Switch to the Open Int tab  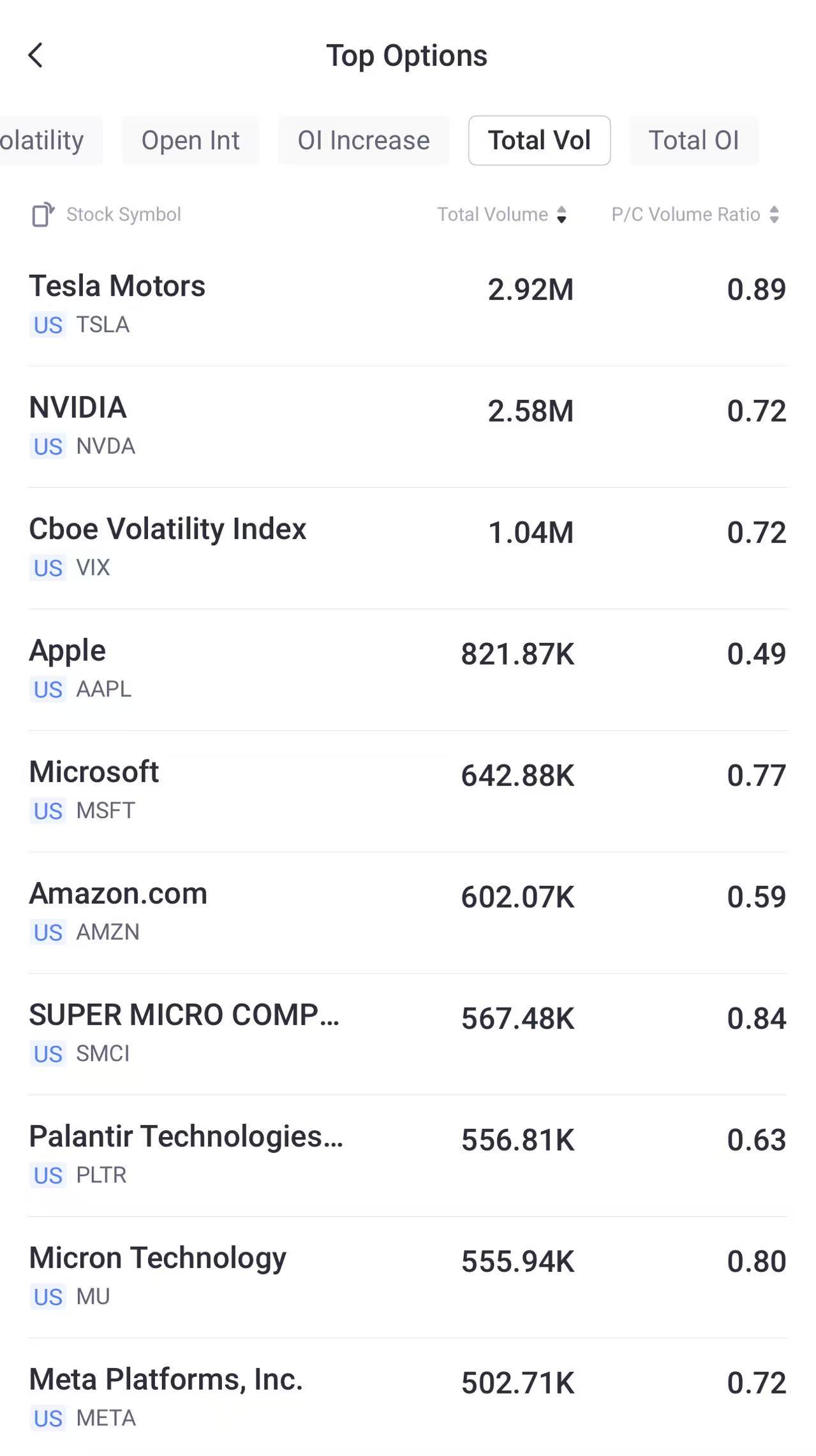point(190,141)
